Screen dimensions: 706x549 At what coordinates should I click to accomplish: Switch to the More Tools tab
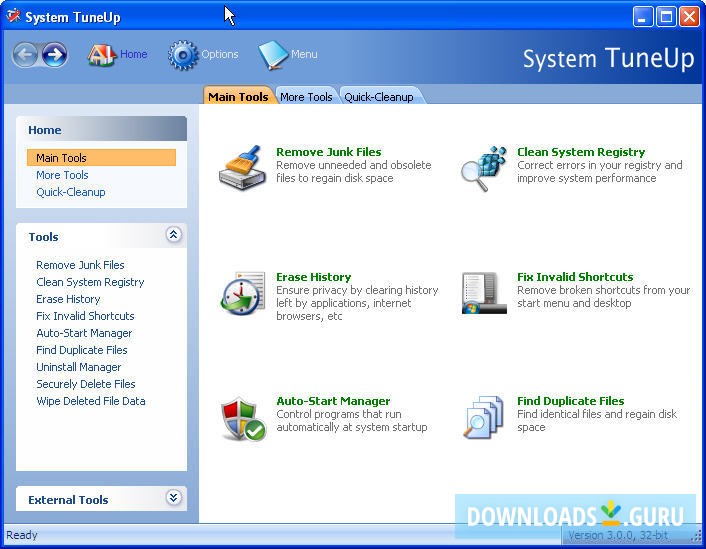click(x=306, y=96)
